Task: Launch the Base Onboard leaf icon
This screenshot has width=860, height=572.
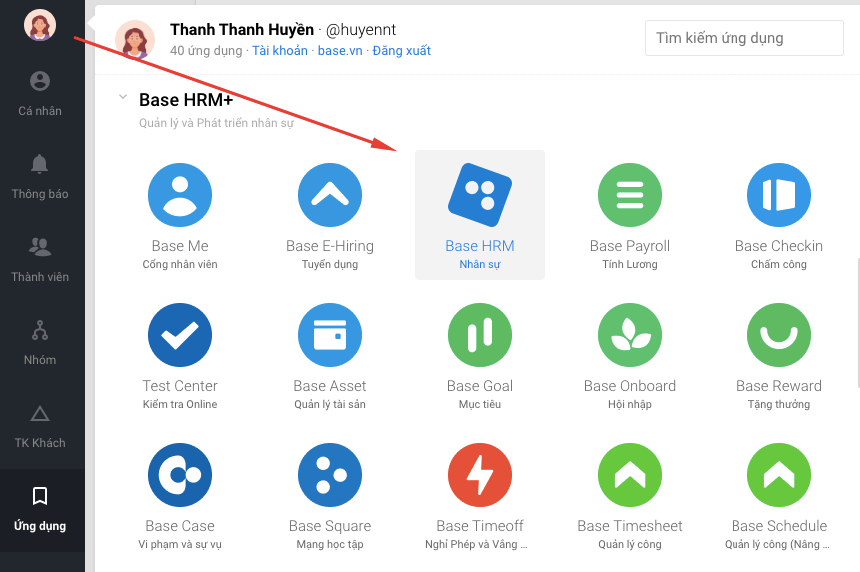Action: tap(630, 335)
